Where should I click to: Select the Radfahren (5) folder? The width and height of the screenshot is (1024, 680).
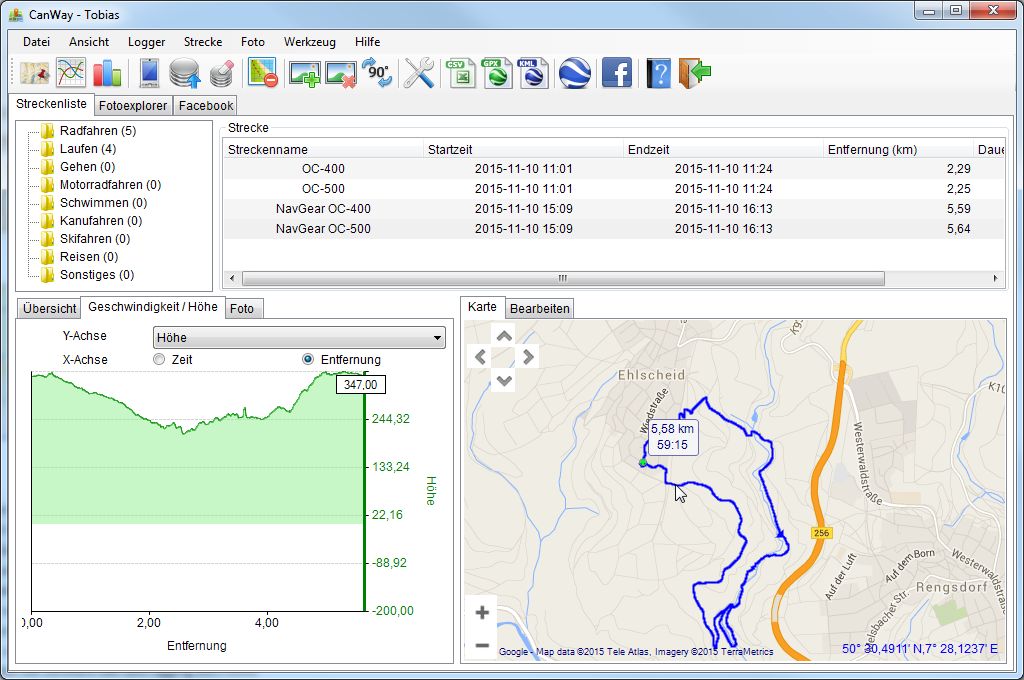(x=97, y=131)
